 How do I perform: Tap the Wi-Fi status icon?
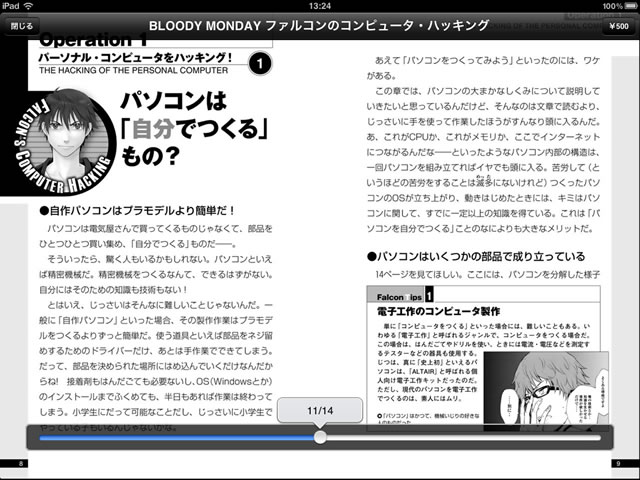(x=28, y=6)
